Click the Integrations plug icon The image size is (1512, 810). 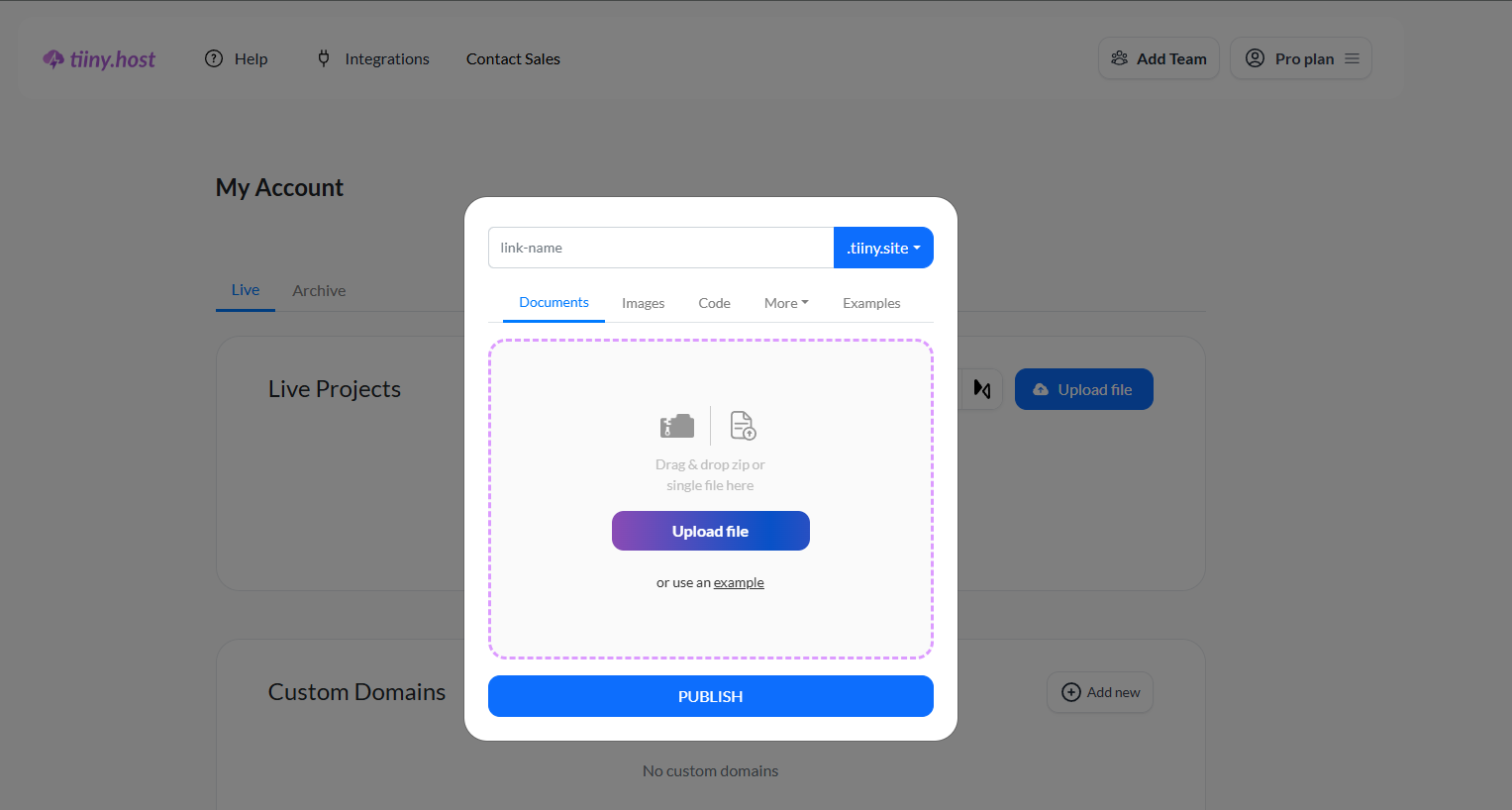(324, 58)
